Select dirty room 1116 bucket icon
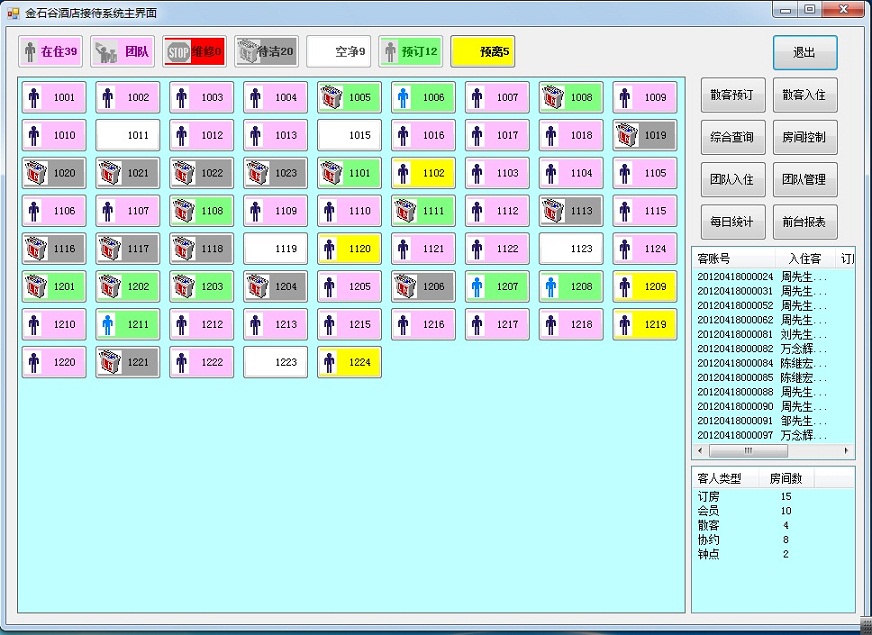The width and height of the screenshot is (872, 635). point(36,249)
